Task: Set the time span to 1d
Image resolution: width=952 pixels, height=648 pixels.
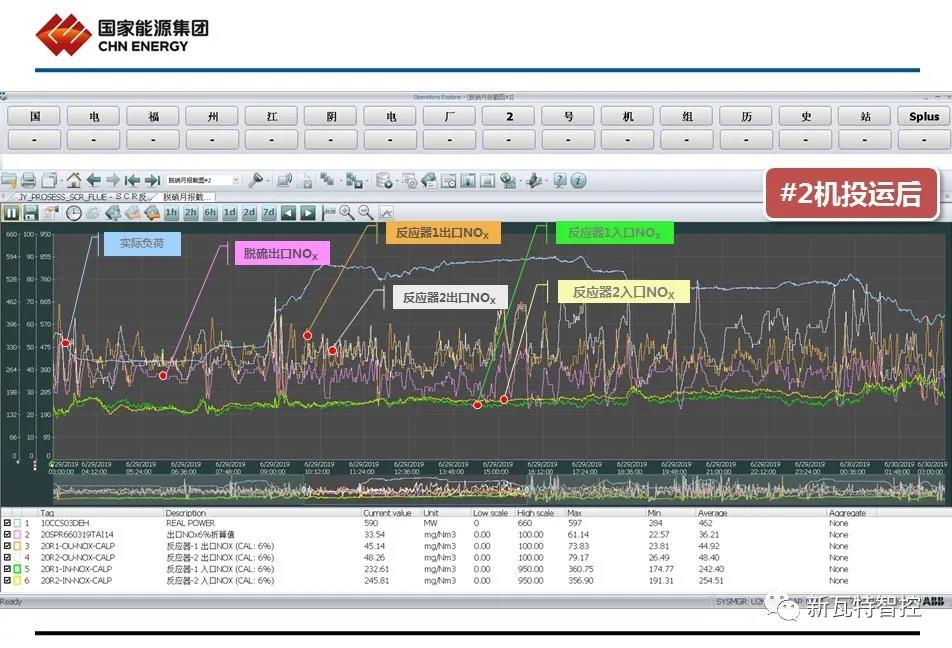Action: click(x=230, y=213)
